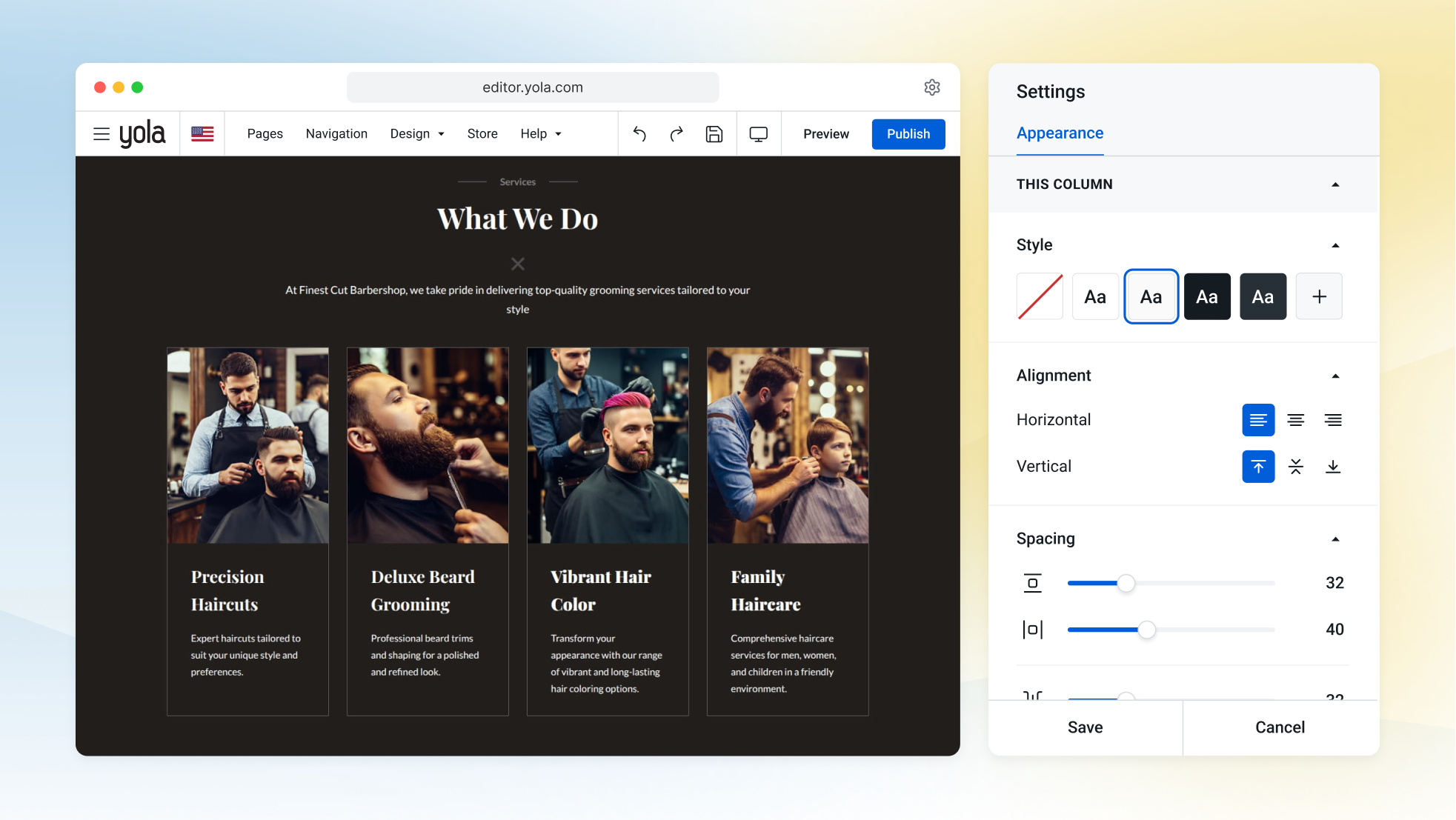Select center horizontal alignment
Image resolution: width=1456 pixels, height=820 pixels.
click(x=1296, y=420)
